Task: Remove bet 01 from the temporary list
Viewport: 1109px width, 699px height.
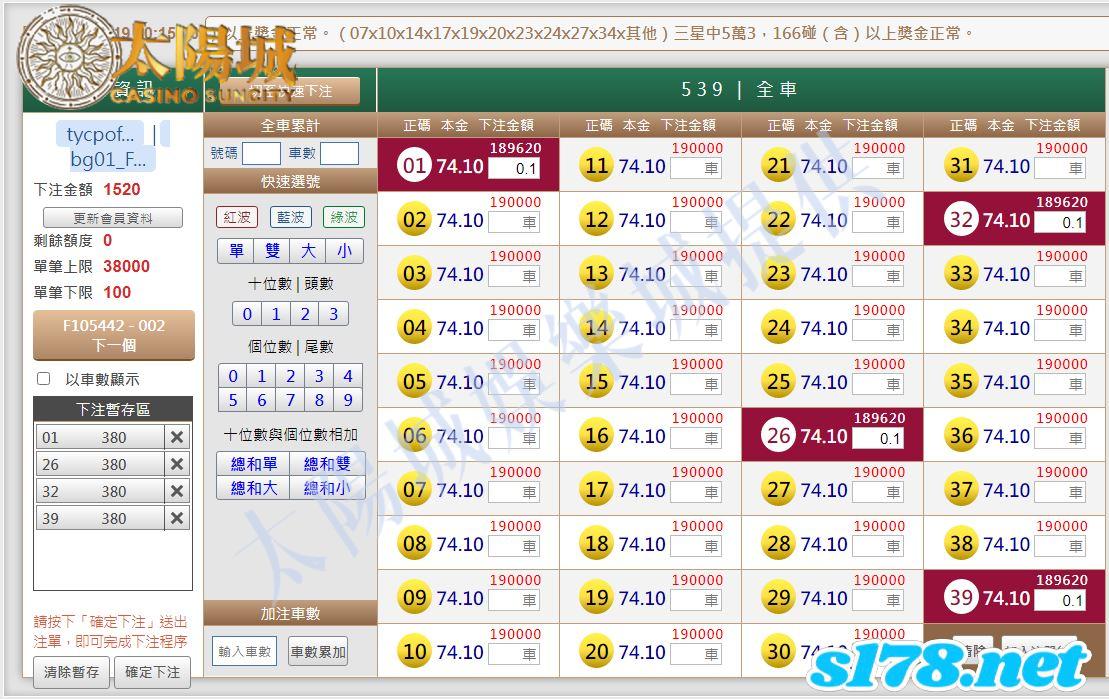Action: tap(177, 437)
